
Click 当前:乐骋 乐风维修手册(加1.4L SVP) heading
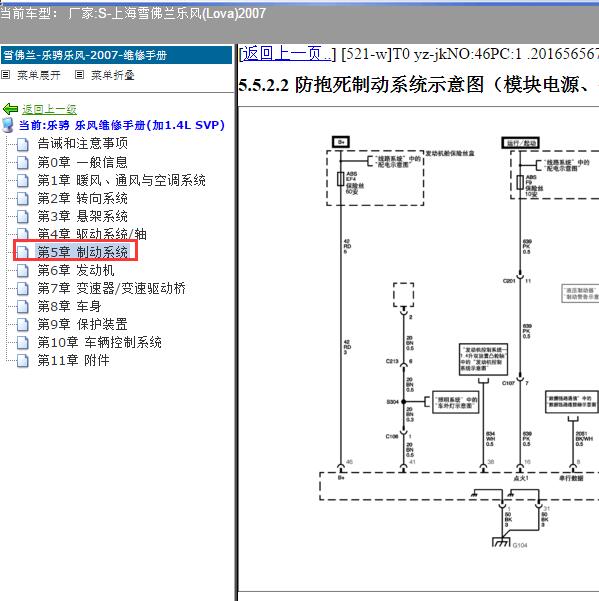[122, 125]
